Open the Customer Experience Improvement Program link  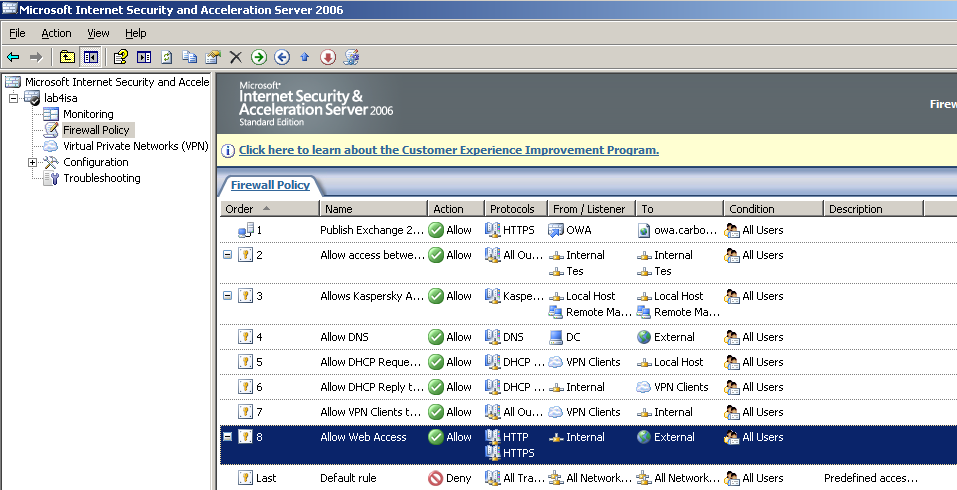coord(449,150)
